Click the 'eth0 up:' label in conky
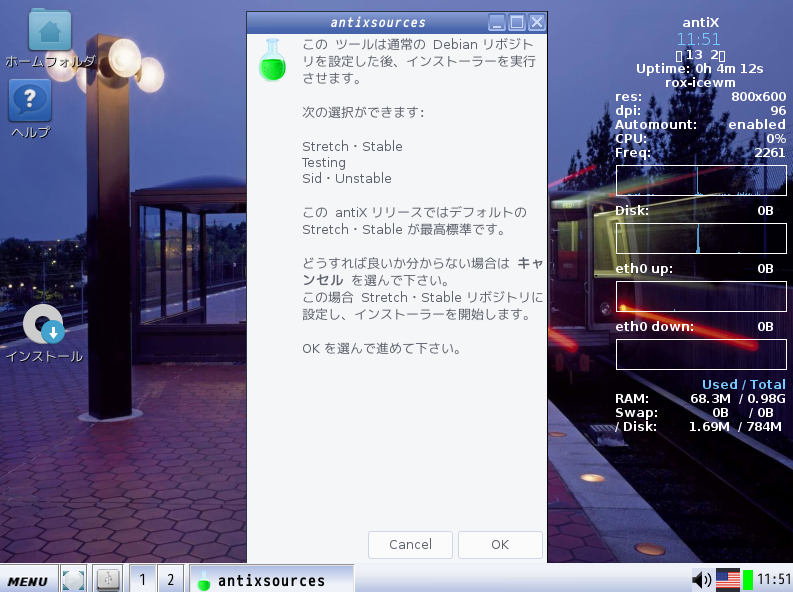 click(x=644, y=269)
